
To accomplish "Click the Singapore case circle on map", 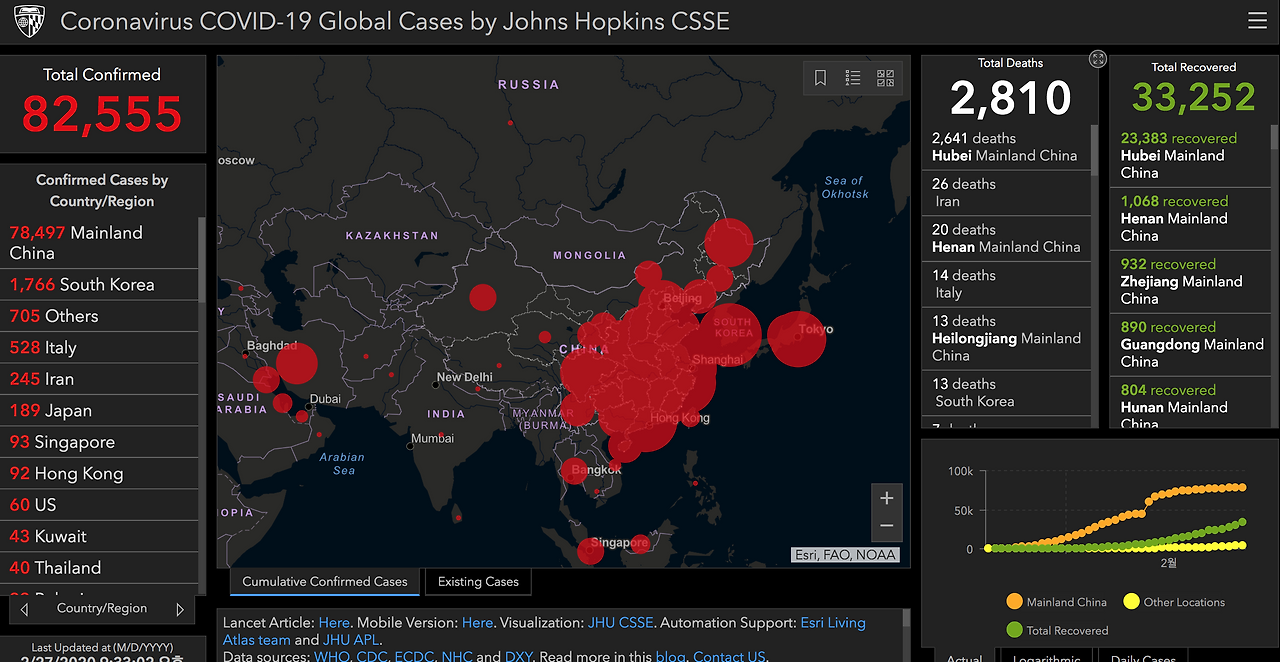I will (590, 551).
